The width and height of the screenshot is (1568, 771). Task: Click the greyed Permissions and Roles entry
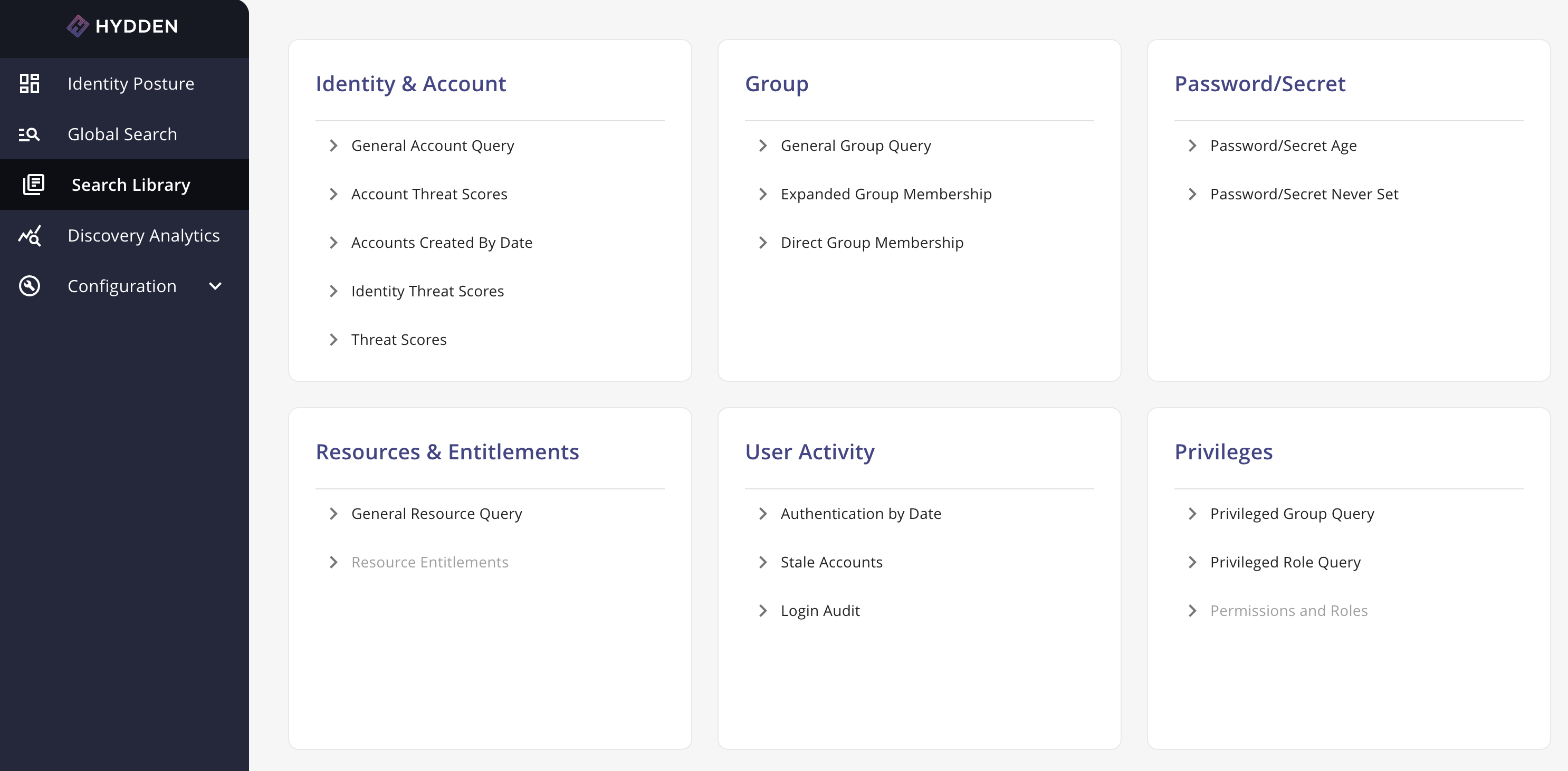click(1288, 610)
